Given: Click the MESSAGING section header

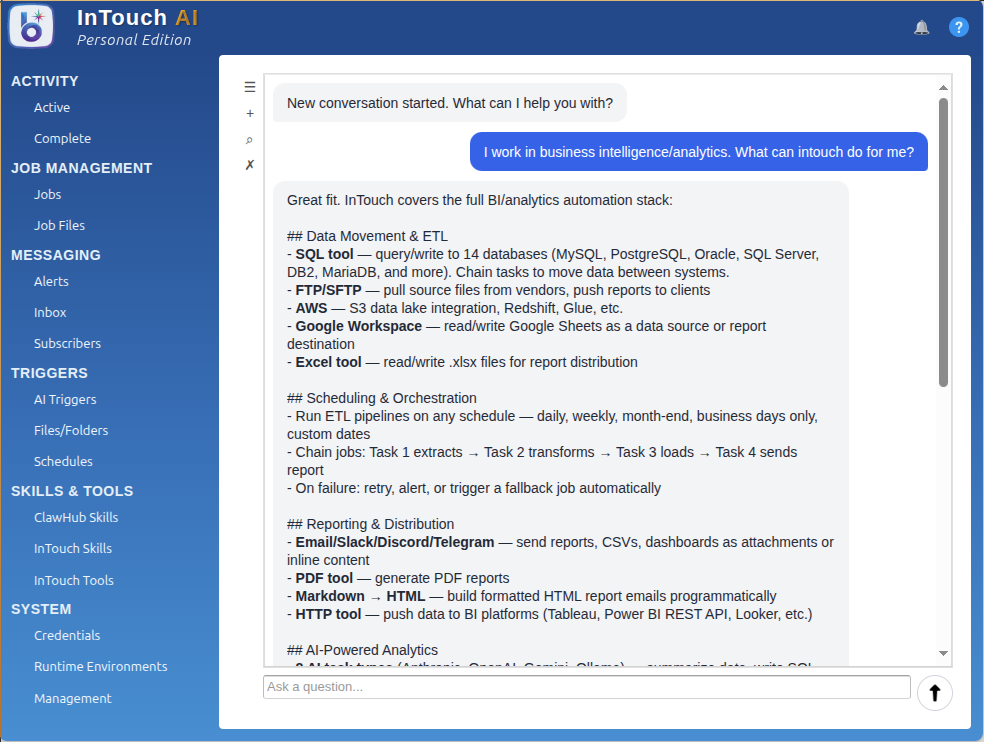Looking at the screenshot, I should [56, 255].
